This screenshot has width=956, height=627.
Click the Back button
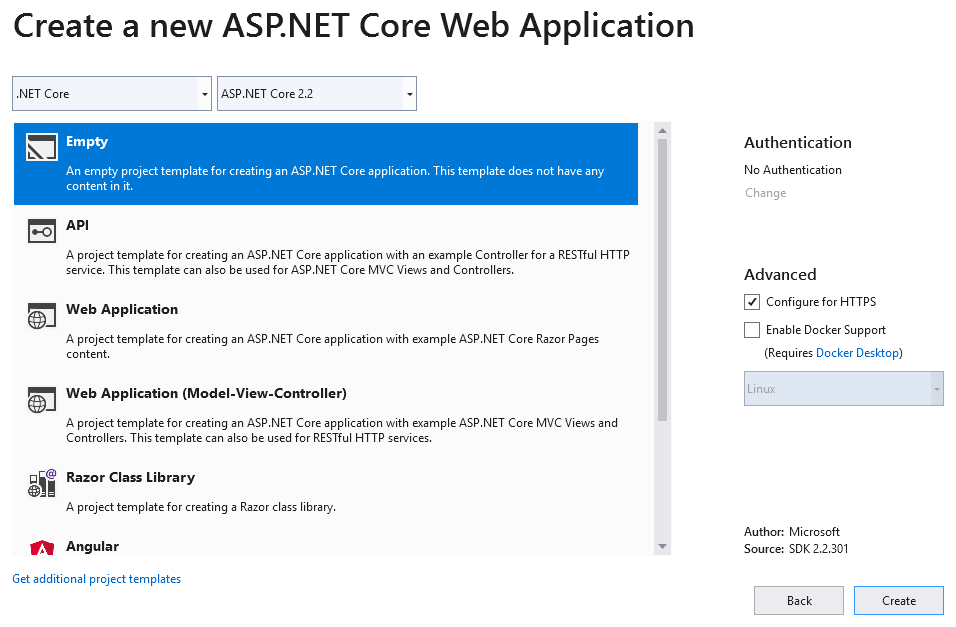point(799,601)
